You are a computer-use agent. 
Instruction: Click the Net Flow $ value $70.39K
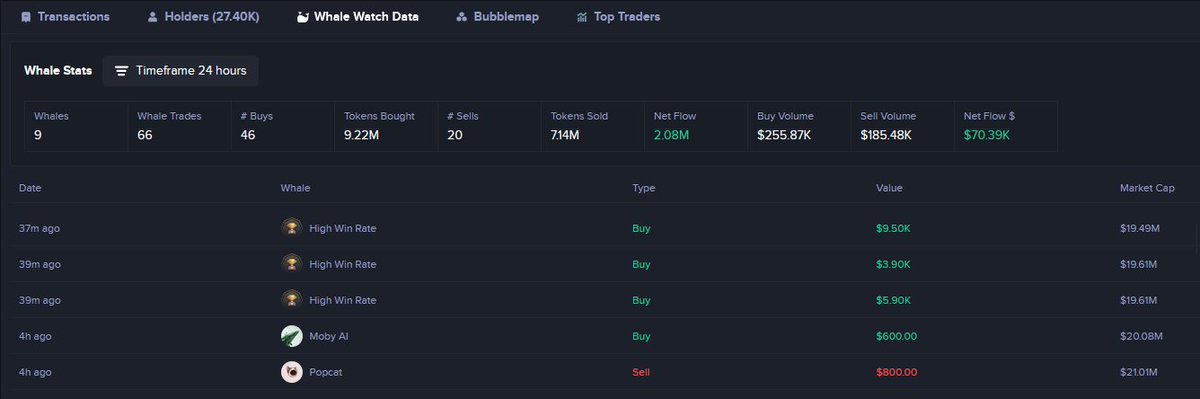point(987,135)
